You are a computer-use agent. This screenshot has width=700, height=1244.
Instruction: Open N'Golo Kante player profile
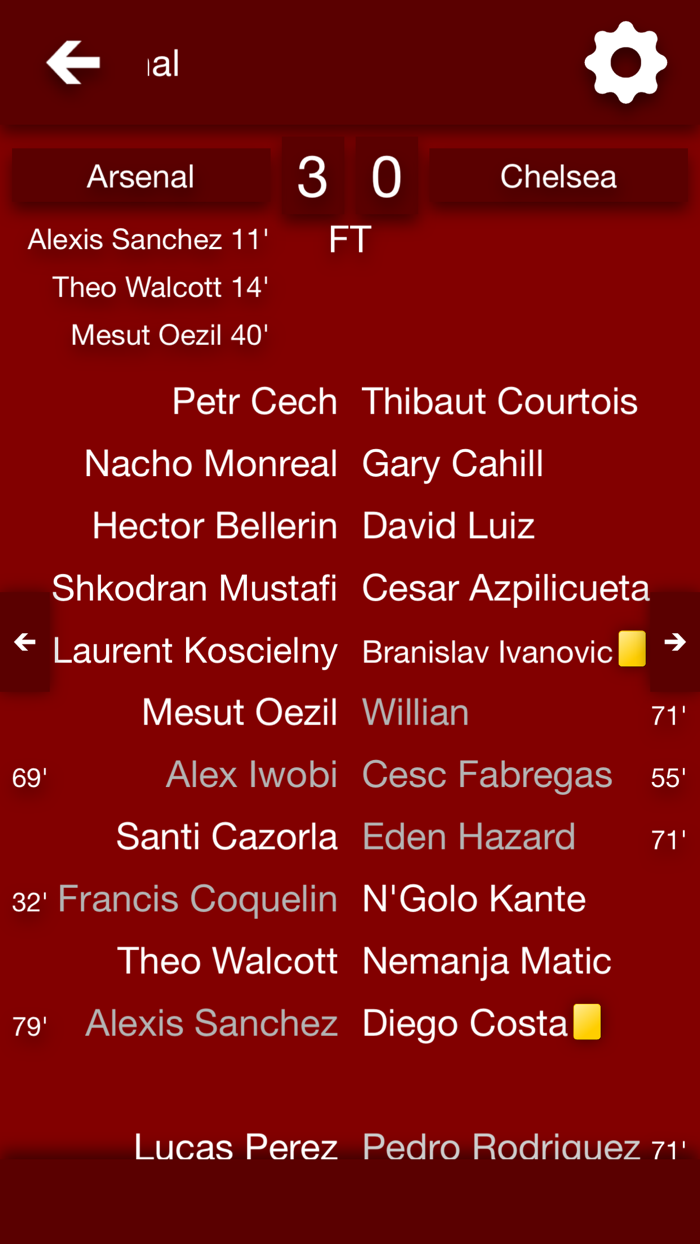click(x=474, y=898)
